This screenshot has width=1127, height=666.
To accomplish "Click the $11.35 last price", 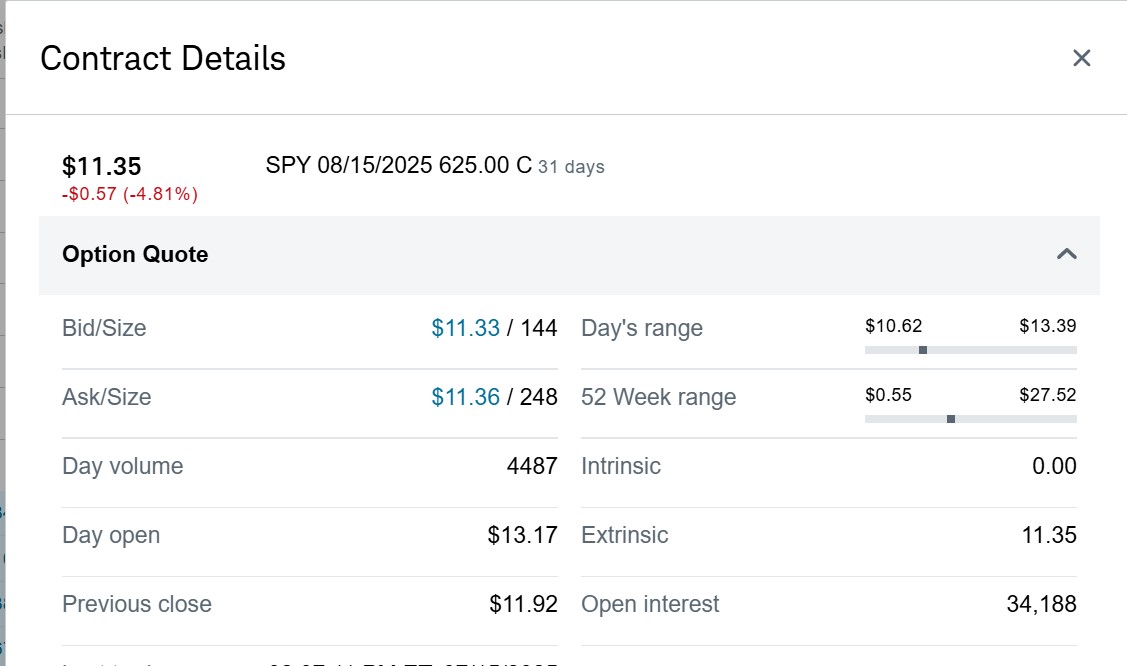I will [102, 166].
